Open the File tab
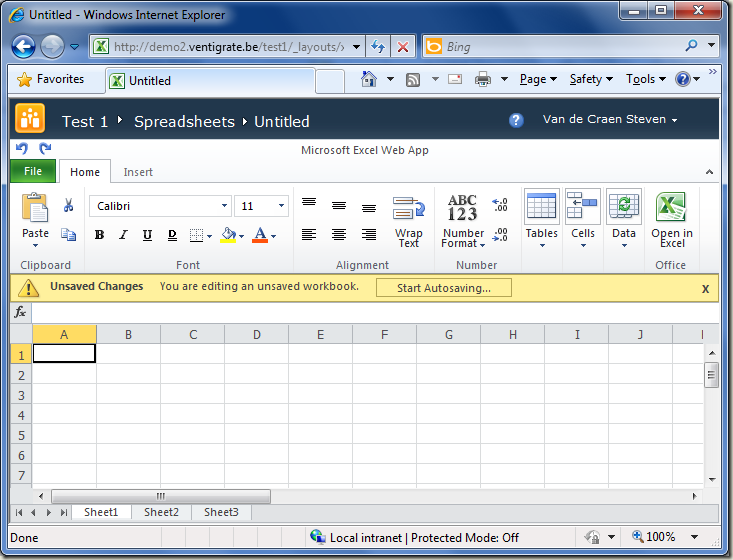This screenshot has width=733, height=560. coord(33,171)
